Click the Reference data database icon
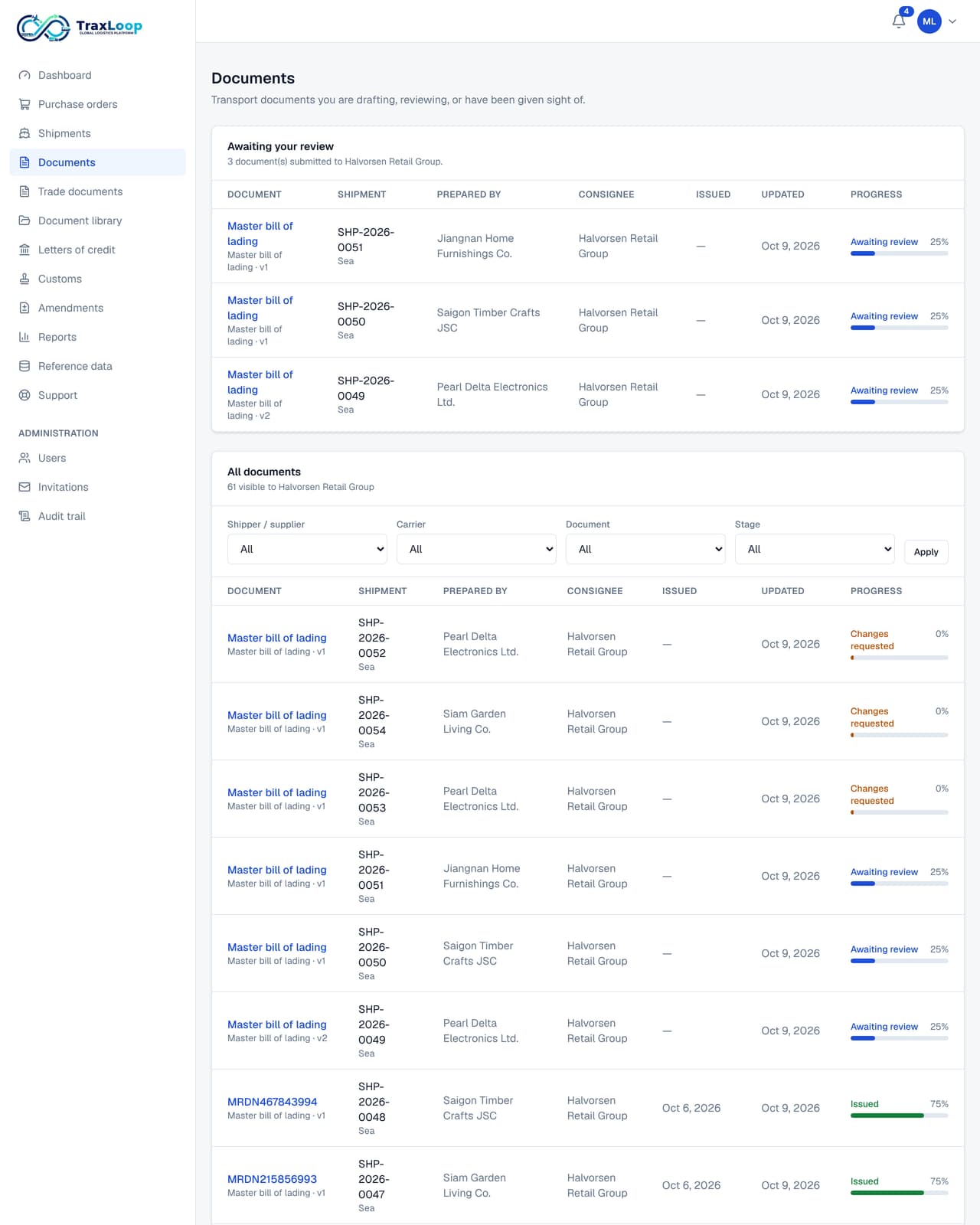The height and width of the screenshot is (1225, 980). click(x=24, y=366)
